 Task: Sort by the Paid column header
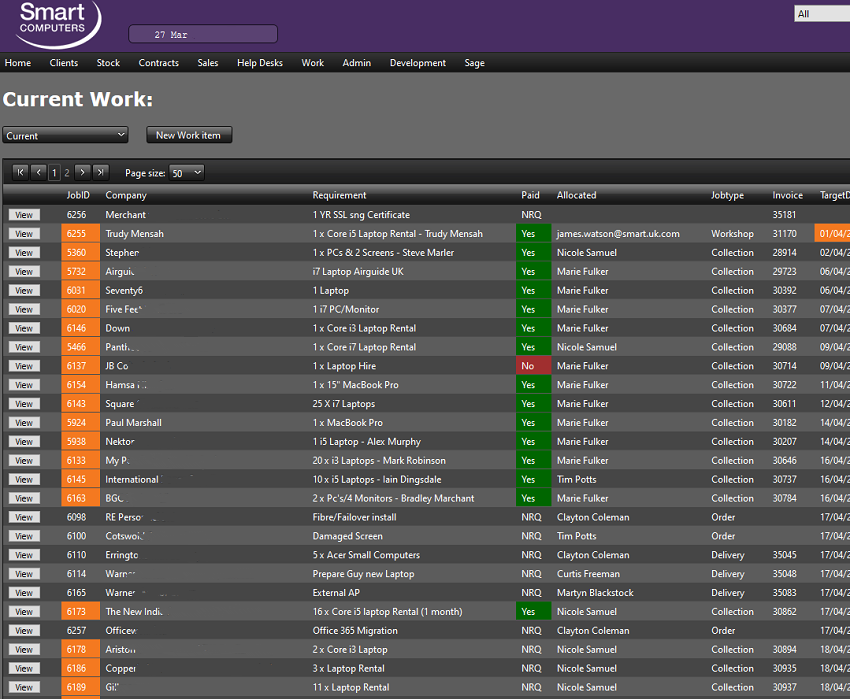click(530, 195)
